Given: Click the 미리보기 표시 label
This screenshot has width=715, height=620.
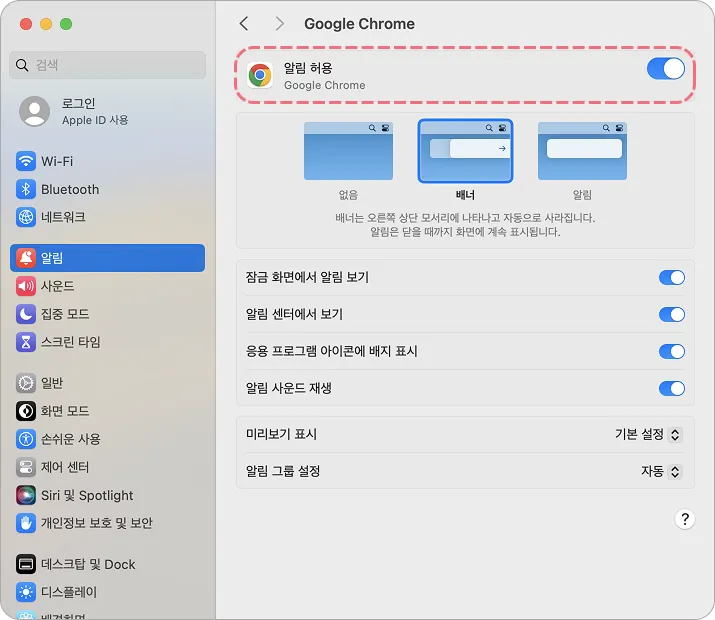Looking at the screenshot, I should pos(281,434).
